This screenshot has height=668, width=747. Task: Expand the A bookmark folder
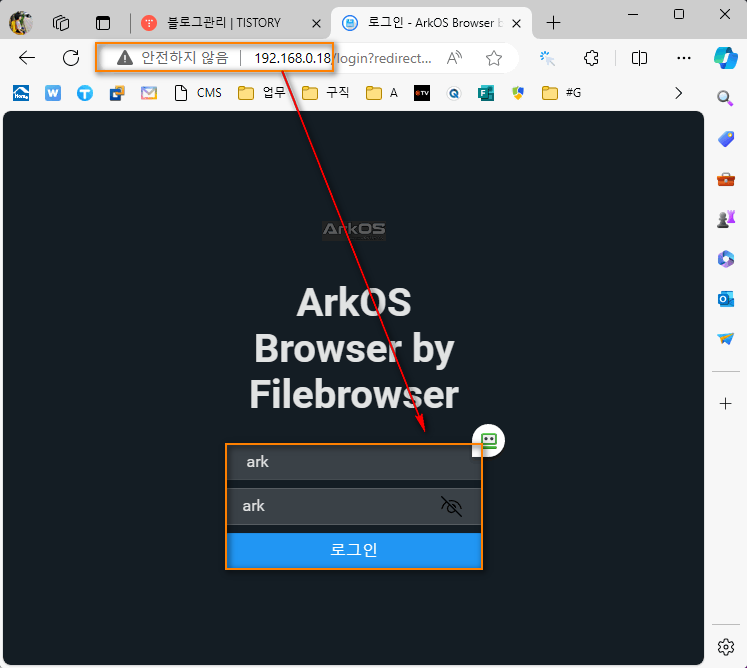click(x=382, y=93)
